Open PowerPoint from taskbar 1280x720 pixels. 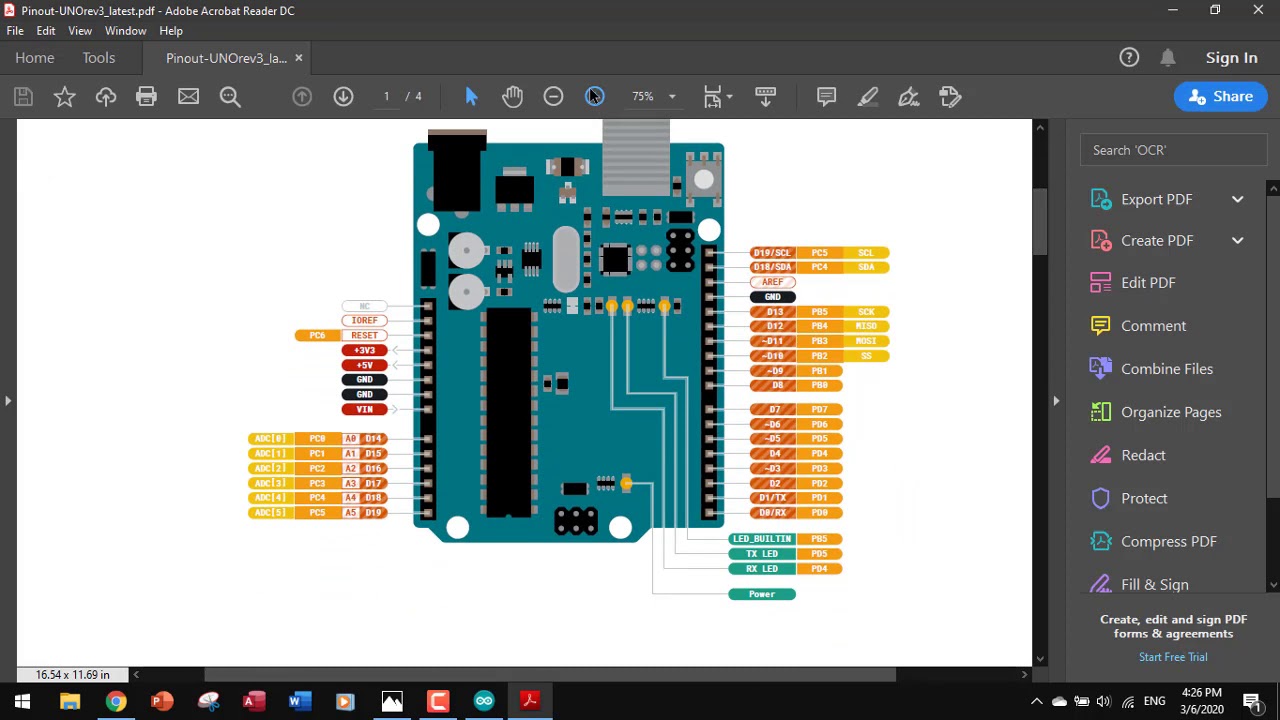[162, 701]
